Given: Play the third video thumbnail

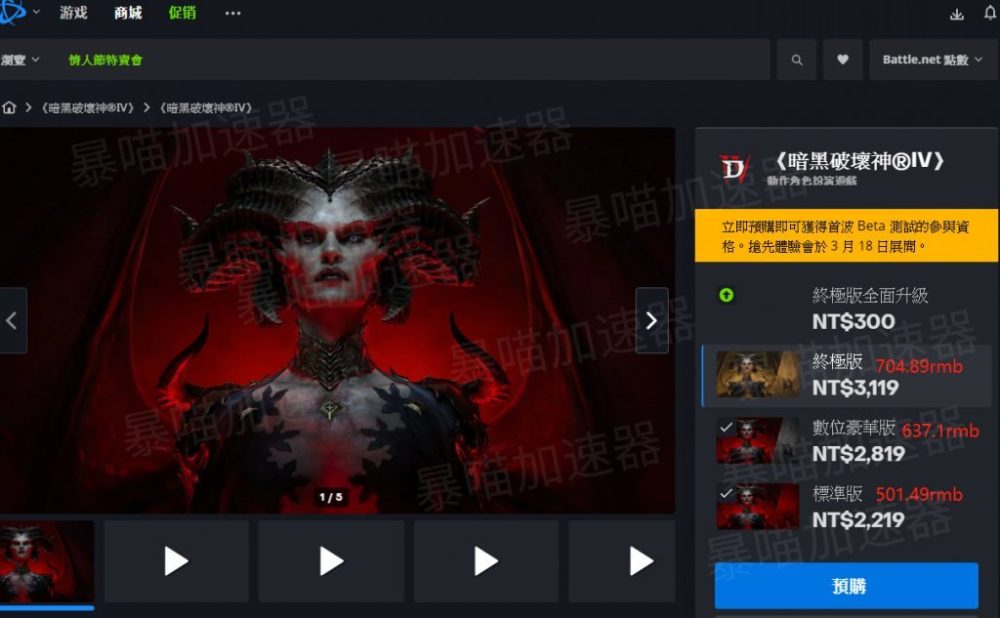Looking at the screenshot, I should pyautogui.click(x=486, y=561).
